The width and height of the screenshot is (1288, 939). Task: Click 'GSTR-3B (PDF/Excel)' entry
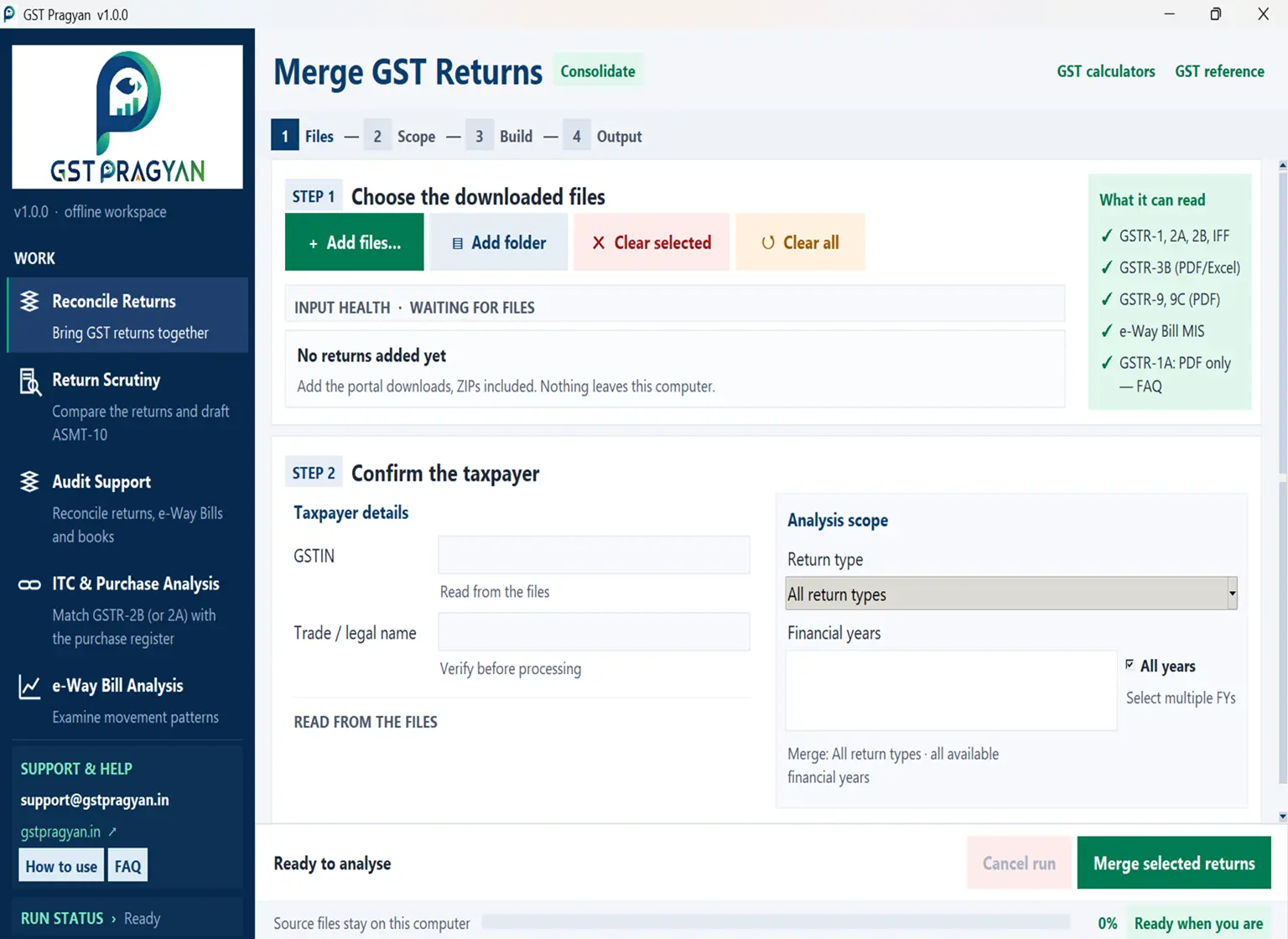(x=1179, y=267)
